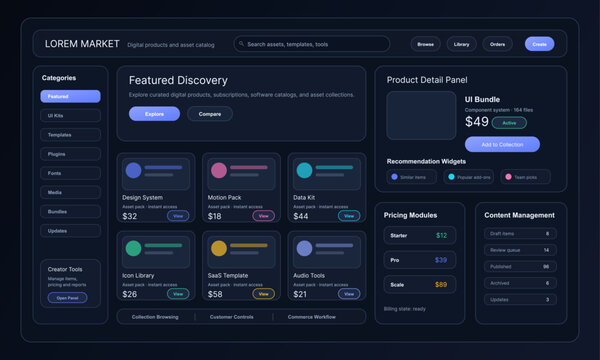The height and width of the screenshot is (360, 600).
Task: View the Icon Library product
Action: pyautogui.click(x=178, y=294)
